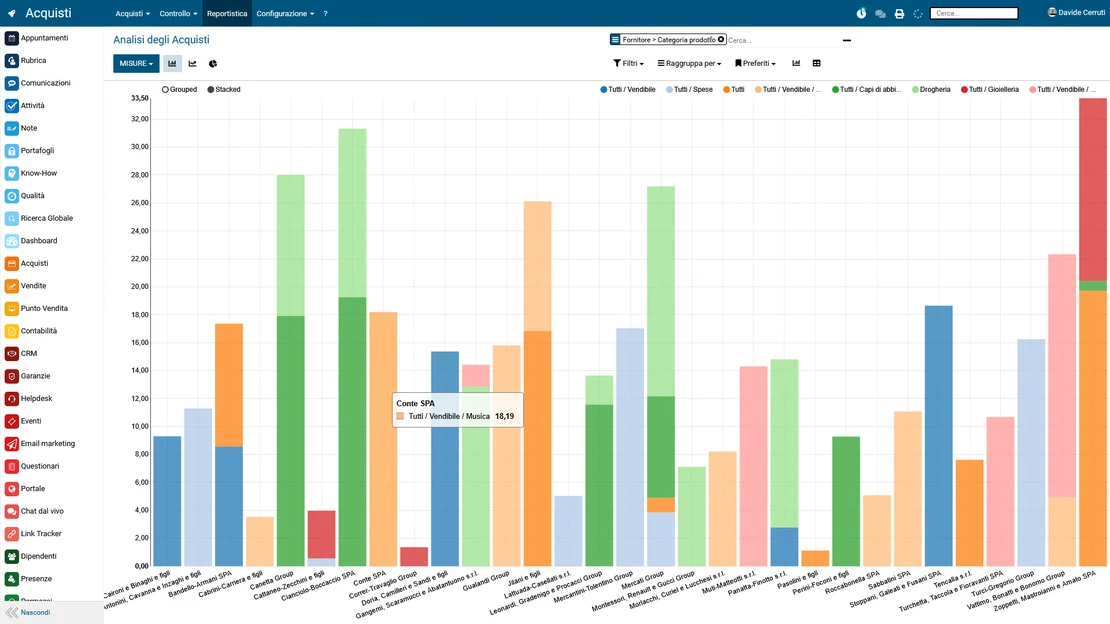The width and height of the screenshot is (1110, 624).
Task: Open Davide Cerruti user menu
Action: pos(1076,12)
